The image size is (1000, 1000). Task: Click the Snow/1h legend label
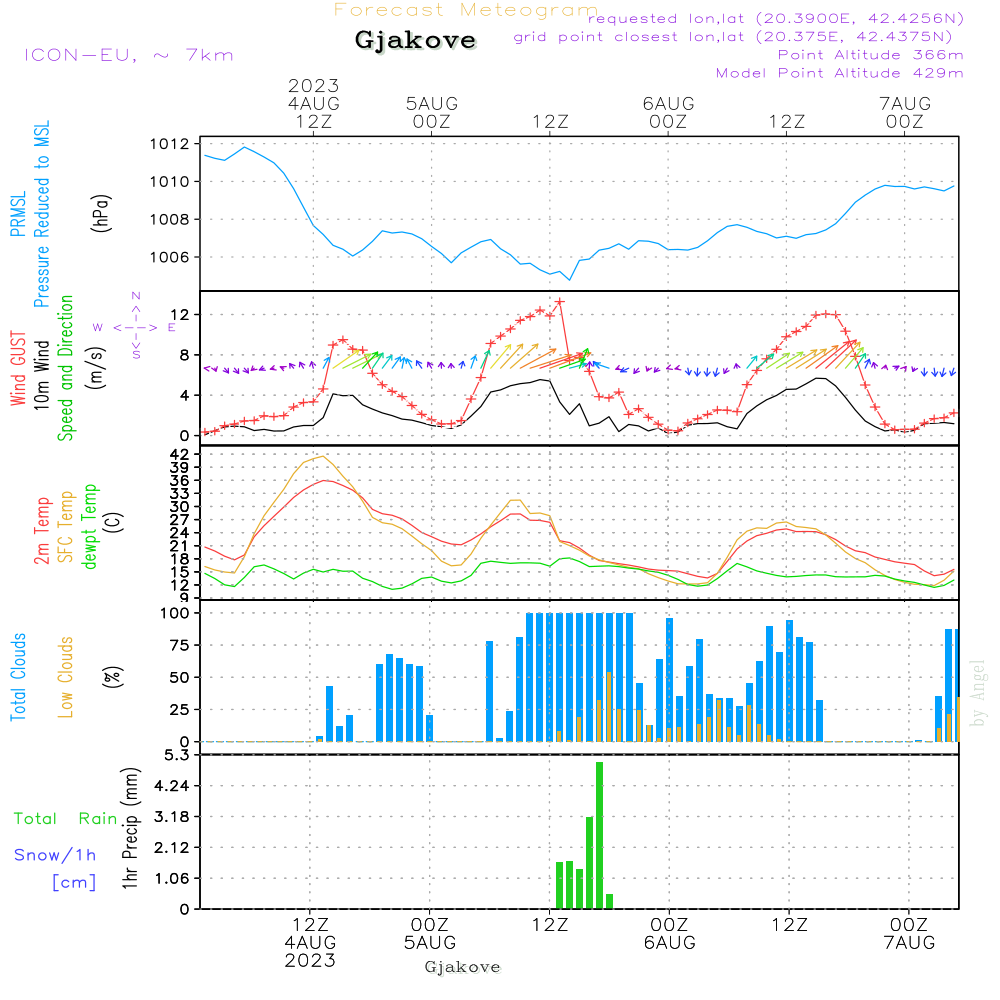click(55, 855)
